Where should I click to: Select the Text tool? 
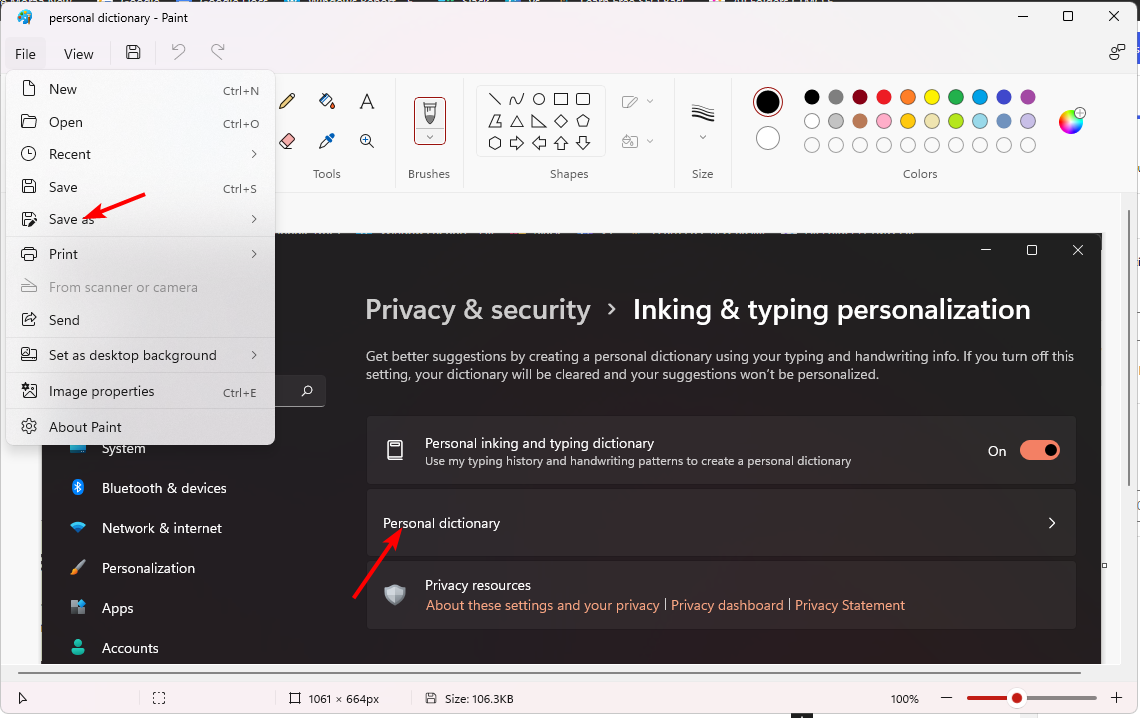tap(366, 101)
